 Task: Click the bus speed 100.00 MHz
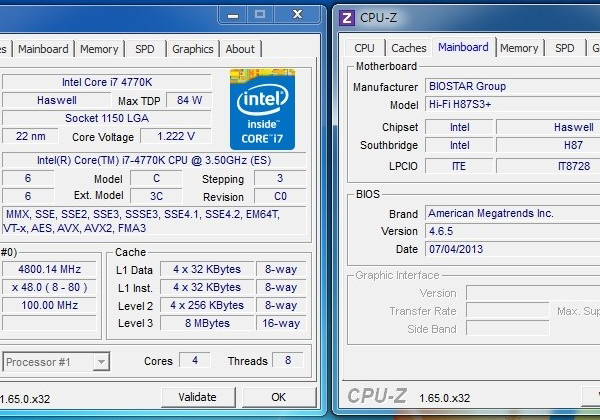(x=49, y=305)
